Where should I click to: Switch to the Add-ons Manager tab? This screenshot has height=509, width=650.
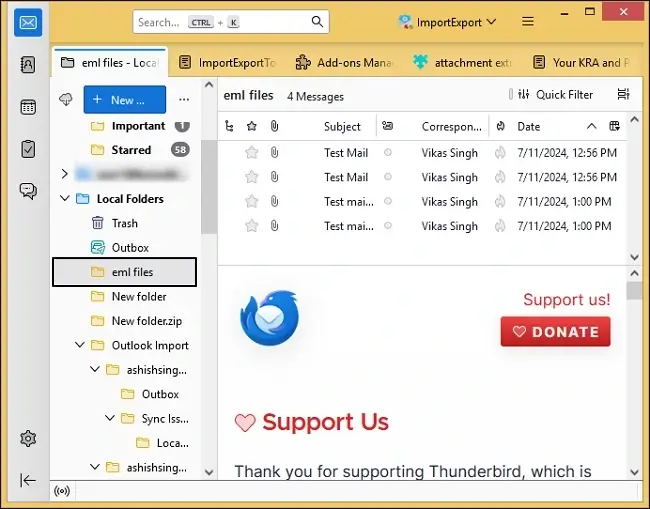(344, 63)
